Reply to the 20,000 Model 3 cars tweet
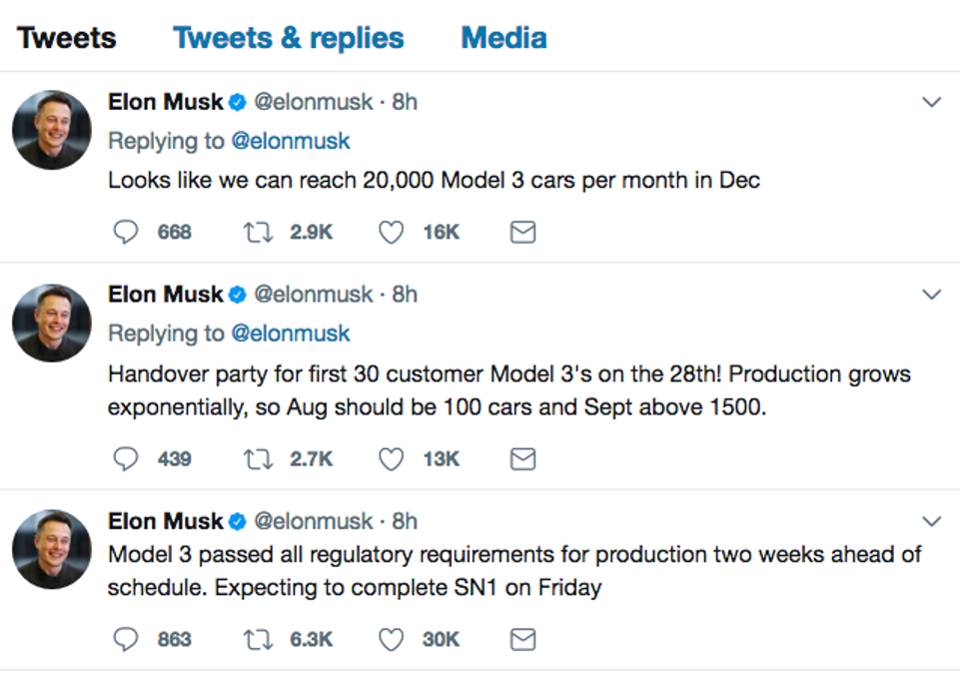Image resolution: width=960 pixels, height=675 pixels. coord(125,232)
